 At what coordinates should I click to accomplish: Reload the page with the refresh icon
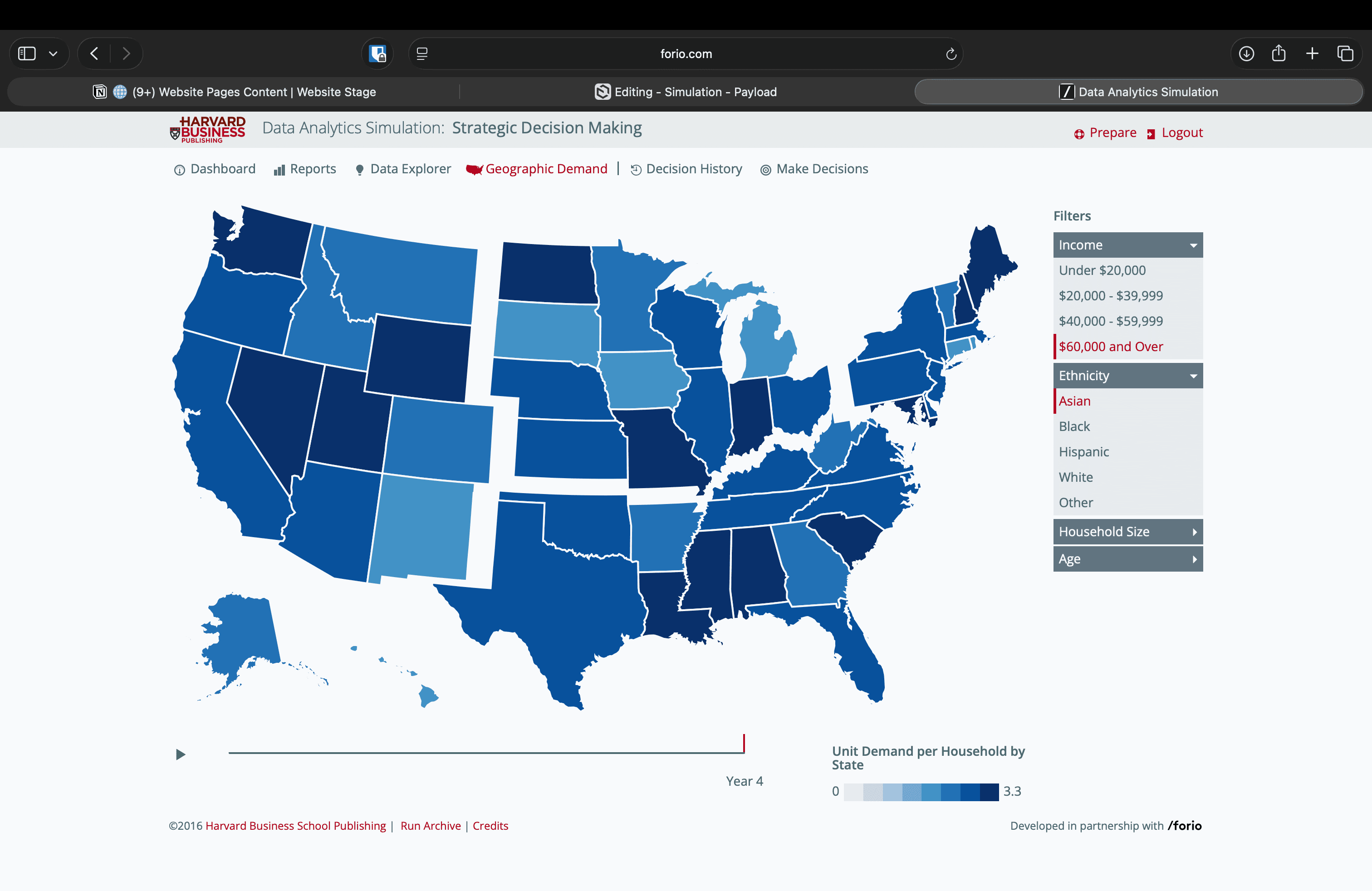951,54
